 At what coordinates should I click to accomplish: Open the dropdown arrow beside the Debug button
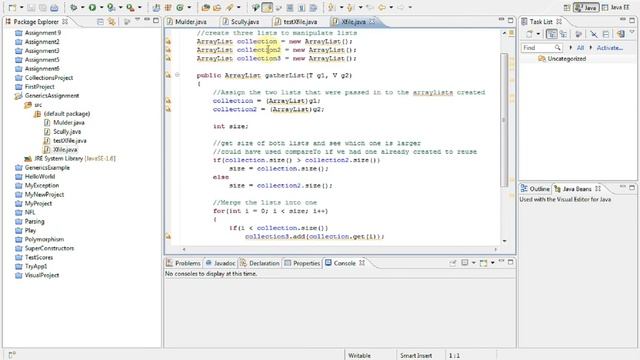tap(82, 7)
